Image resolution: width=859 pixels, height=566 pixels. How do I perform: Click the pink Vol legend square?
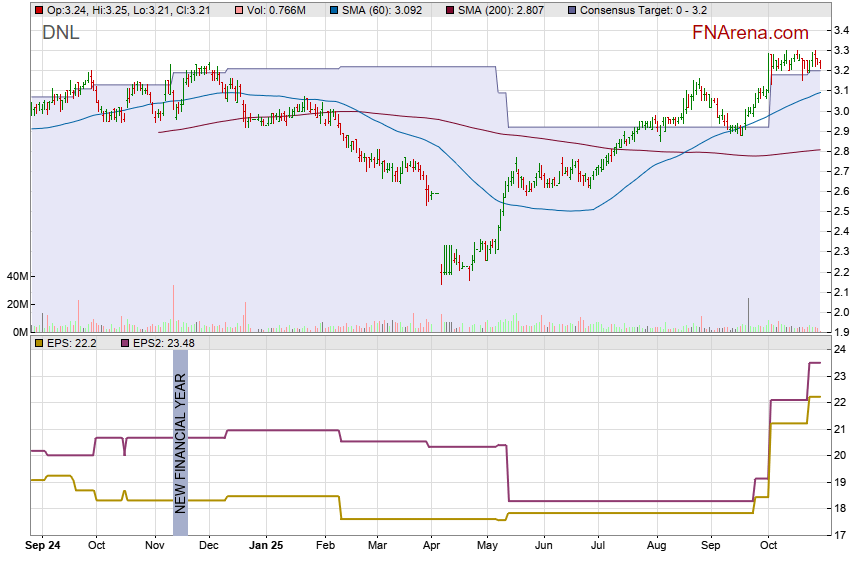(238, 9)
